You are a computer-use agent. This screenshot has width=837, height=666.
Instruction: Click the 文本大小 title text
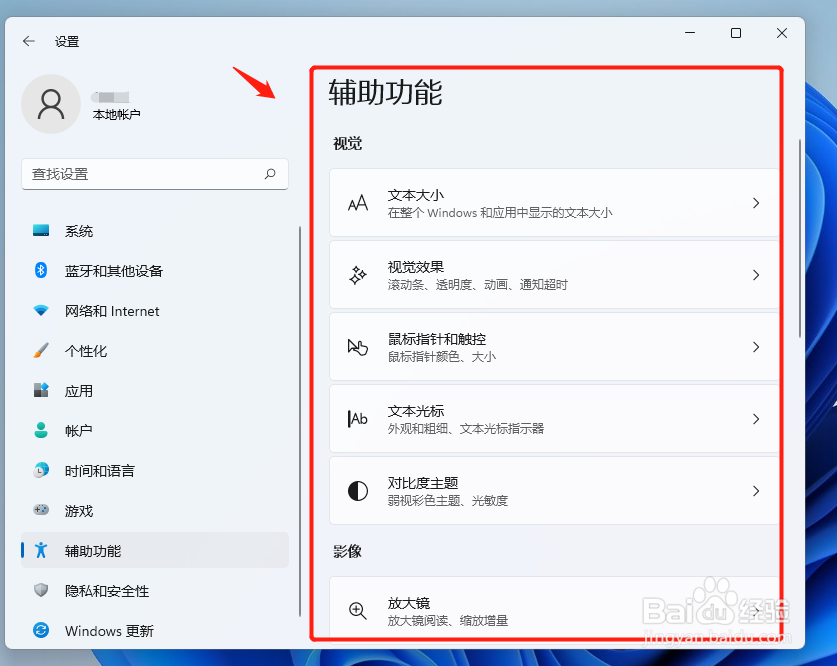(x=416, y=195)
